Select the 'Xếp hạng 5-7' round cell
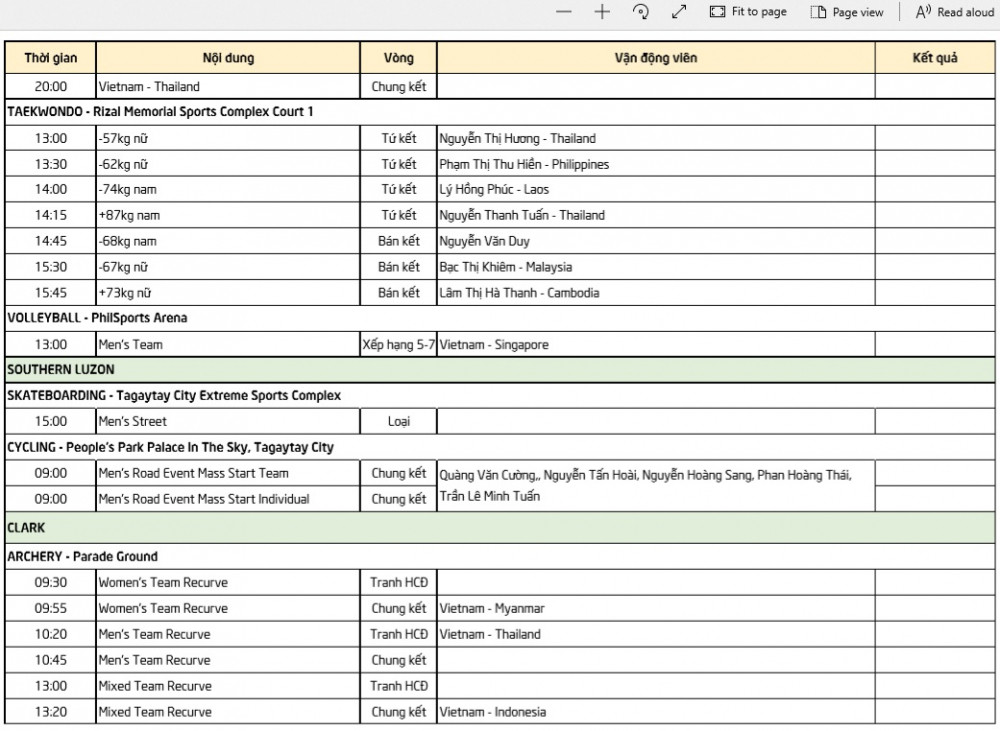Screen dimensions: 1000x731 click(x=398, y=345)
